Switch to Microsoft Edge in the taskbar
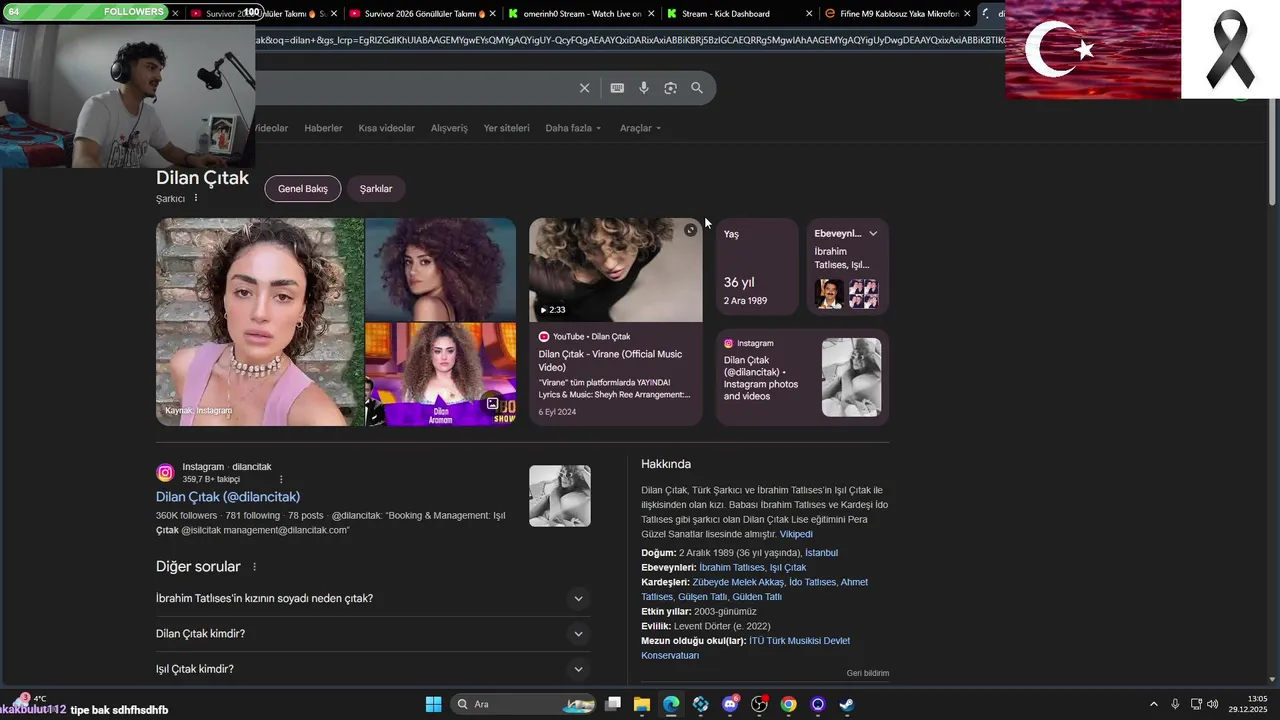Image resolution: width=1280 pixels, height=720 pixels. click(x=671, y=704)
